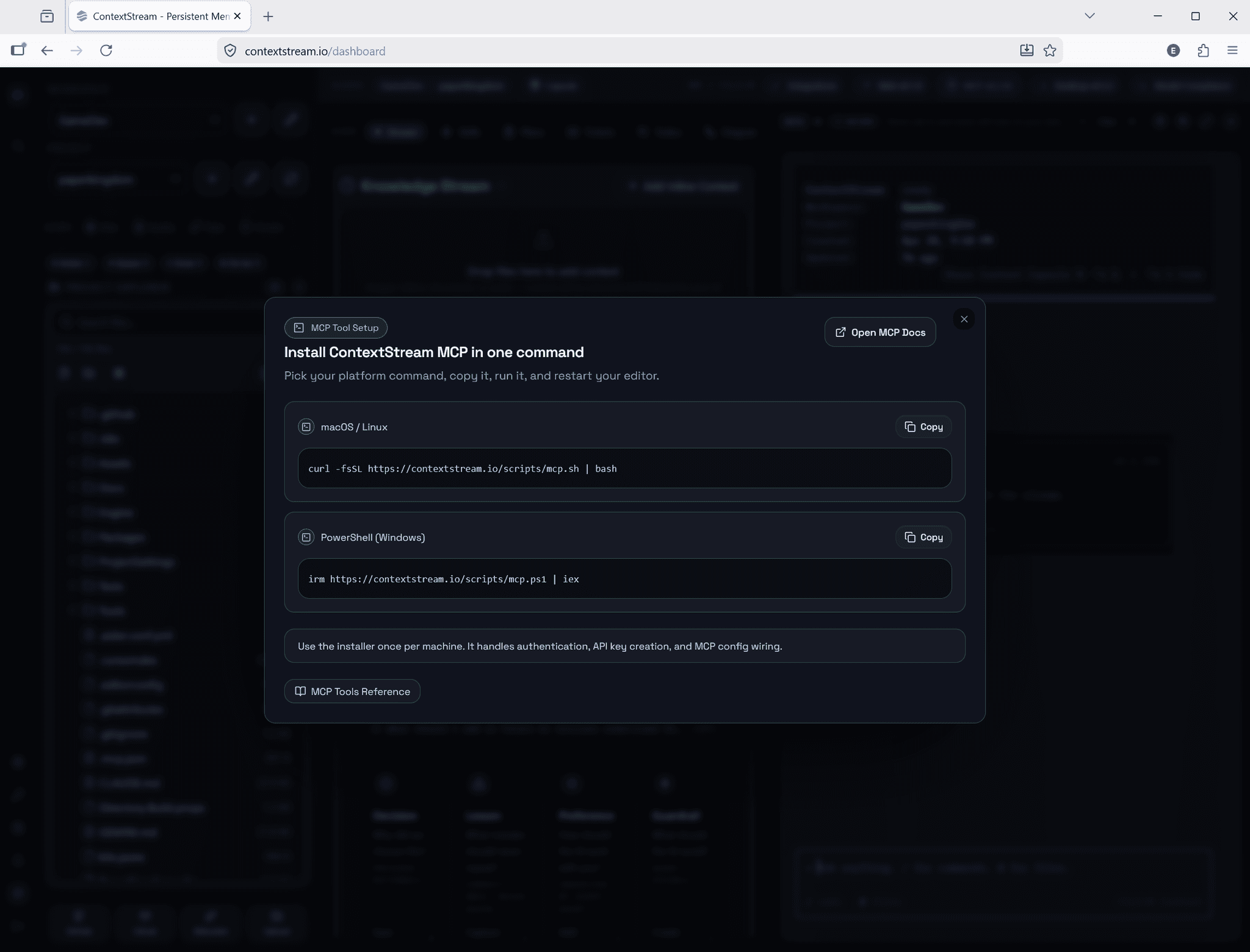Screen dimensions: 1250x952
Task: Copy the macOS / Linux command
Action: point(923,427)
